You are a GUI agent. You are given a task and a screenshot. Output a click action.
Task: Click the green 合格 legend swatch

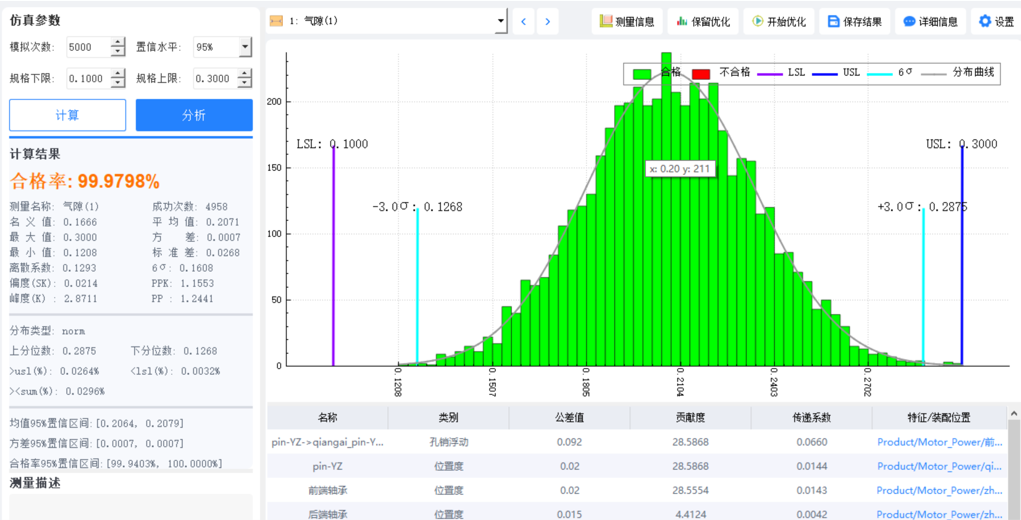point(642,73)
